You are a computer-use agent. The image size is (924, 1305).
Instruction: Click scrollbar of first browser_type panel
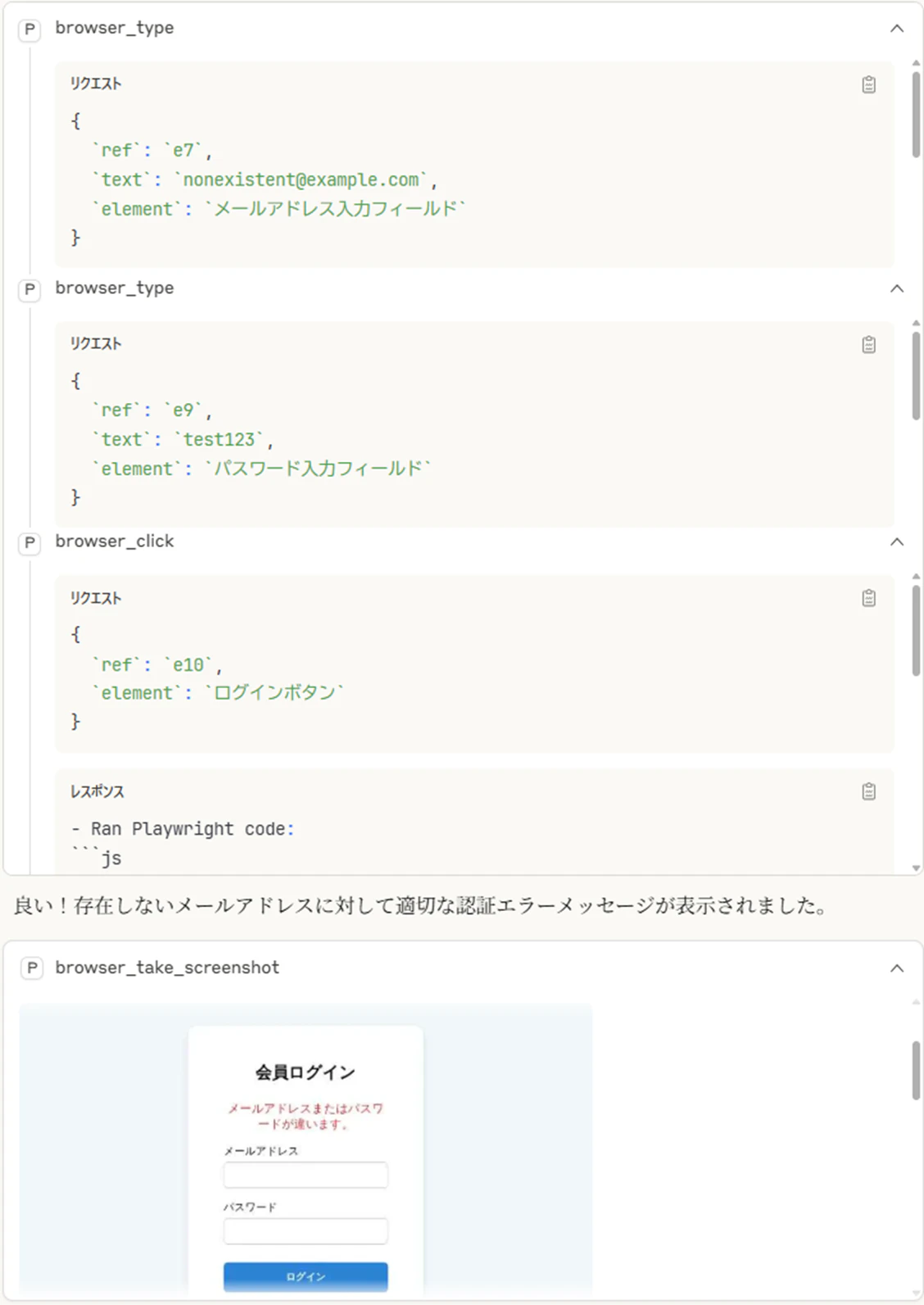pyautogui.click(x=916, y=113)
